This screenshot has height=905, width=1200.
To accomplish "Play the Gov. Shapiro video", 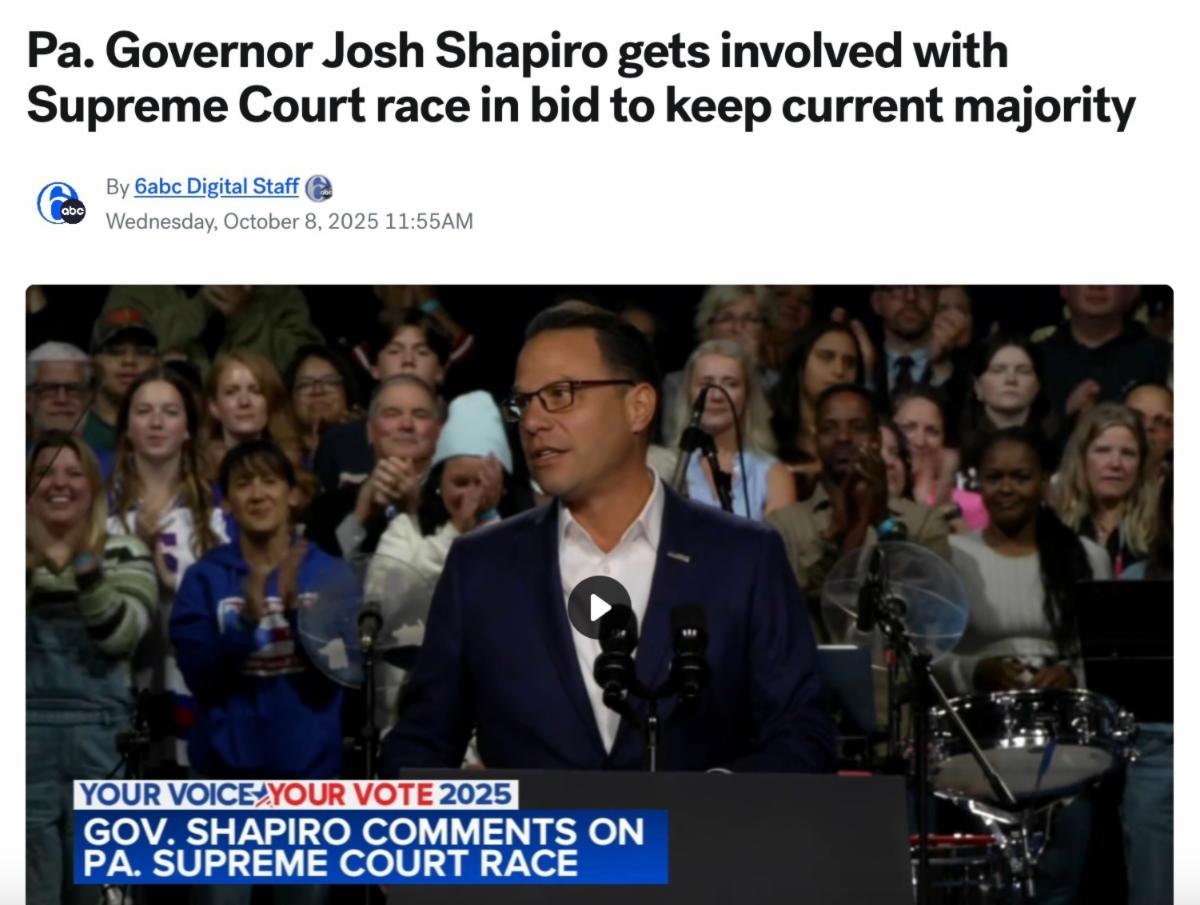I will pos(599,607).
